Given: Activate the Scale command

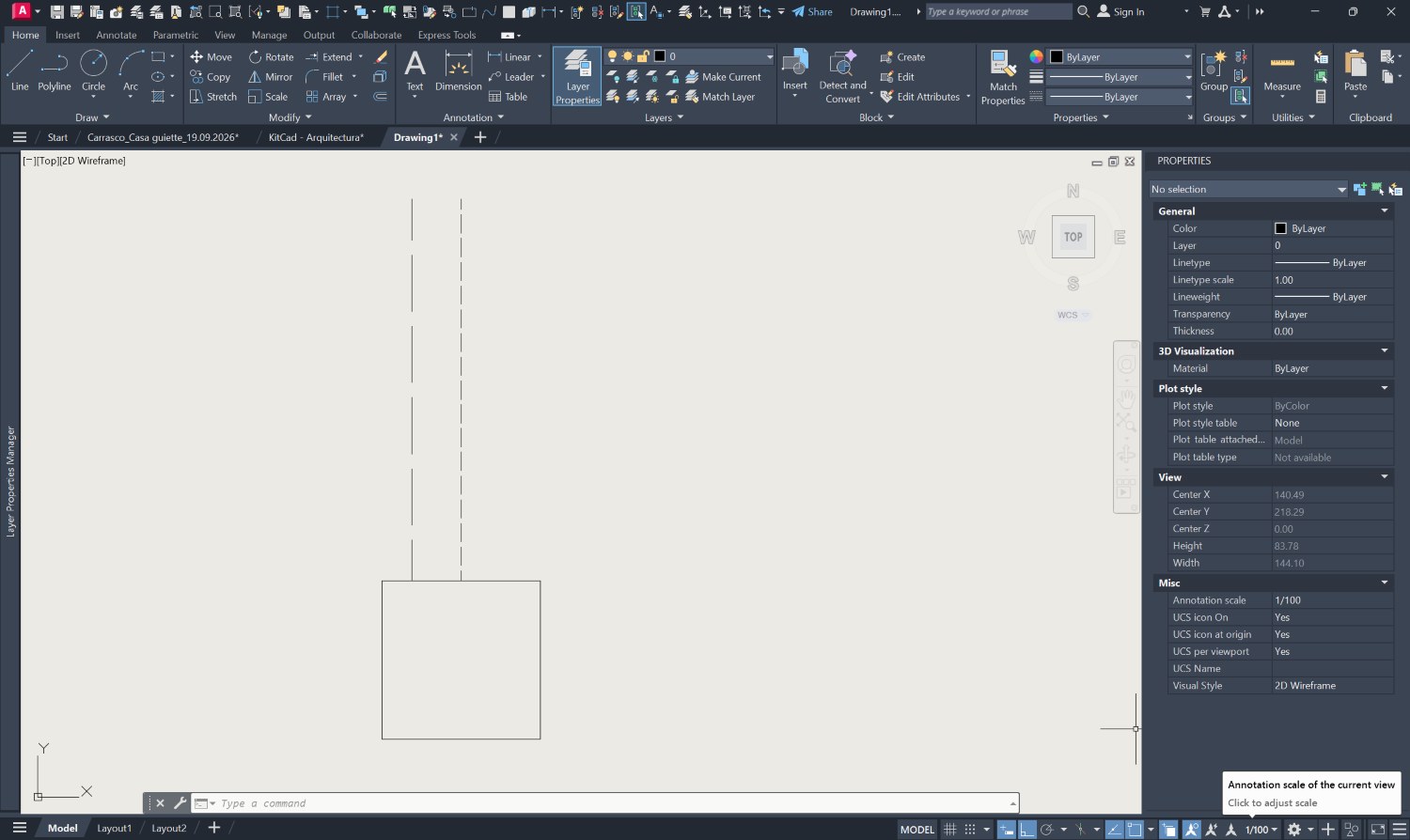Looking at the screenshot, I should [x=267, y=97].
